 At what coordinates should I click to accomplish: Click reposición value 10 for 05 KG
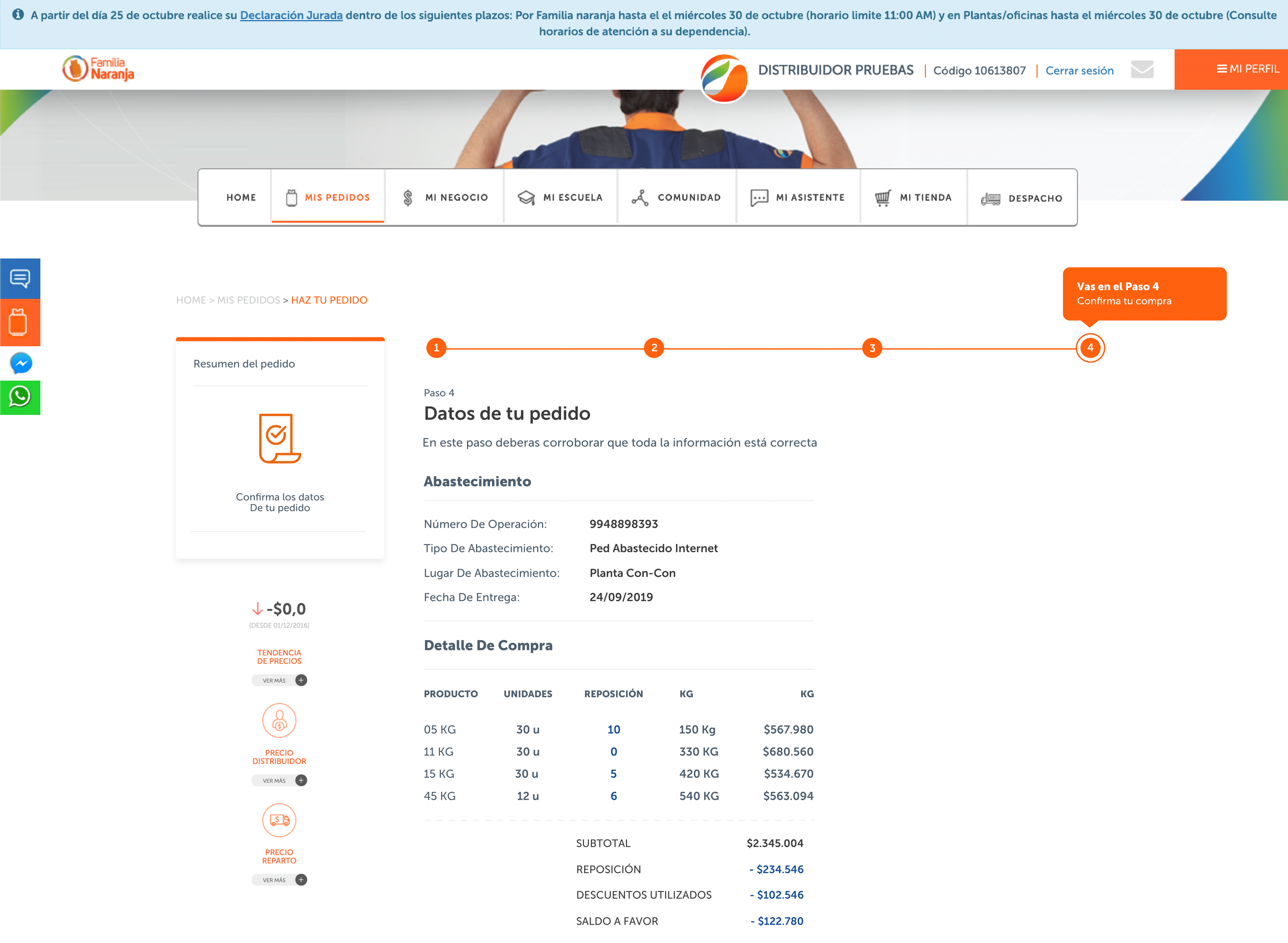point(614,729)
